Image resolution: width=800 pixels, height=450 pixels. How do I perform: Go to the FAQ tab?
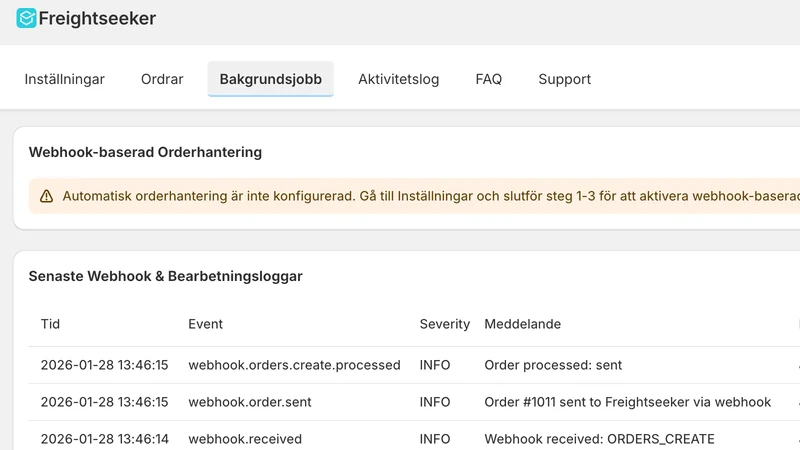click(x=489, y=79)
